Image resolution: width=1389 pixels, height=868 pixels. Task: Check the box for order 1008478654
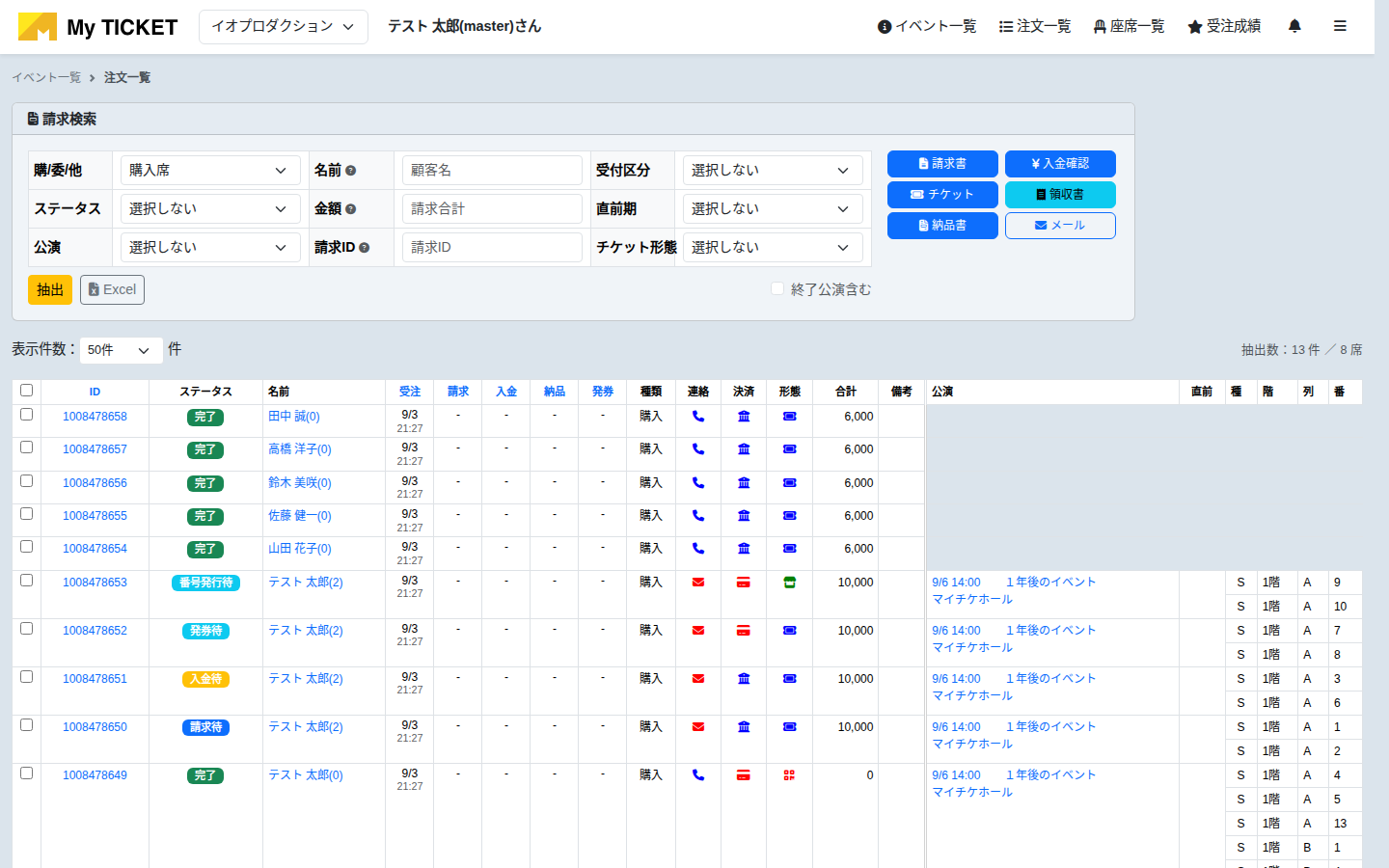point(27,547)
